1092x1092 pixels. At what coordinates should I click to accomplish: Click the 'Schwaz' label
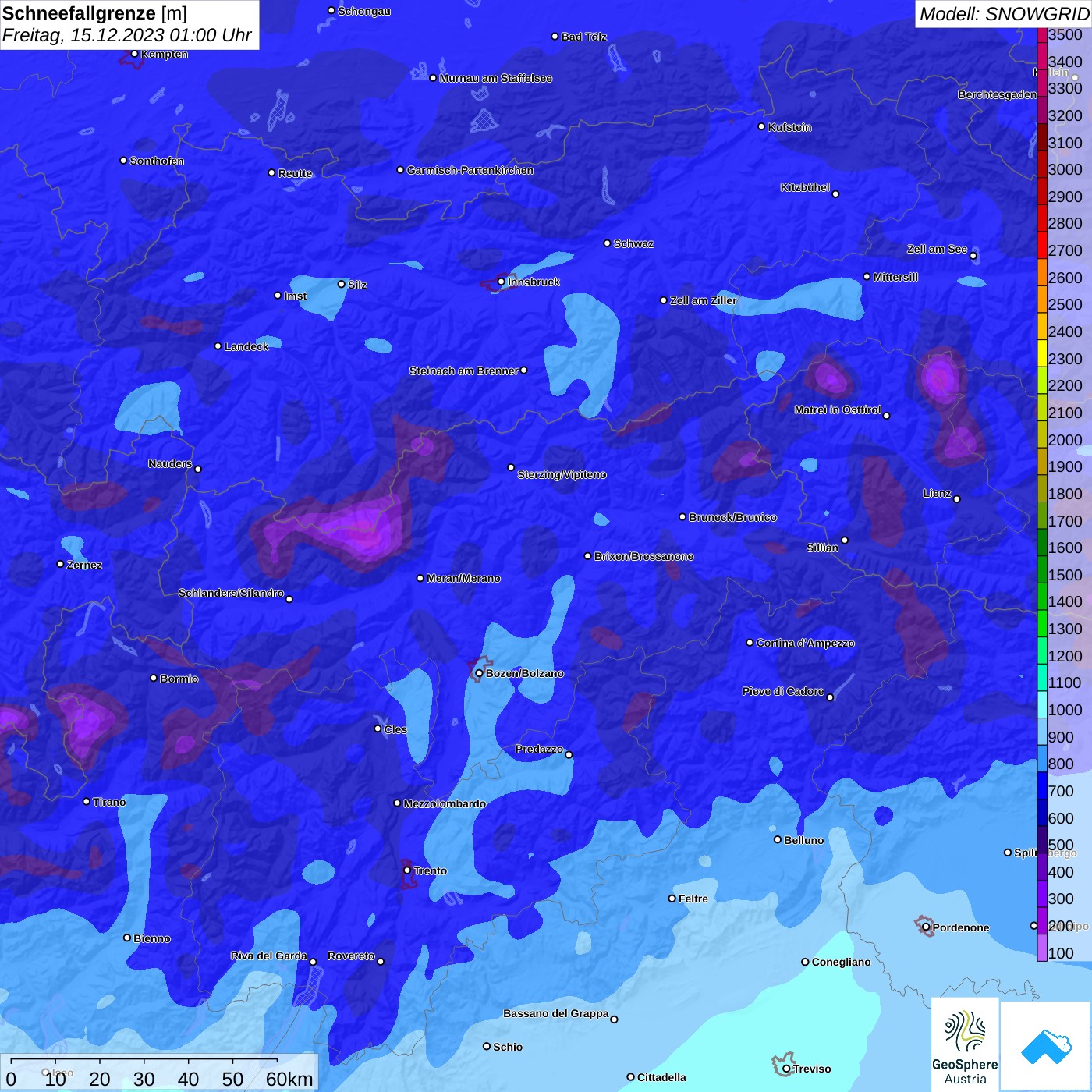[633, 243]
